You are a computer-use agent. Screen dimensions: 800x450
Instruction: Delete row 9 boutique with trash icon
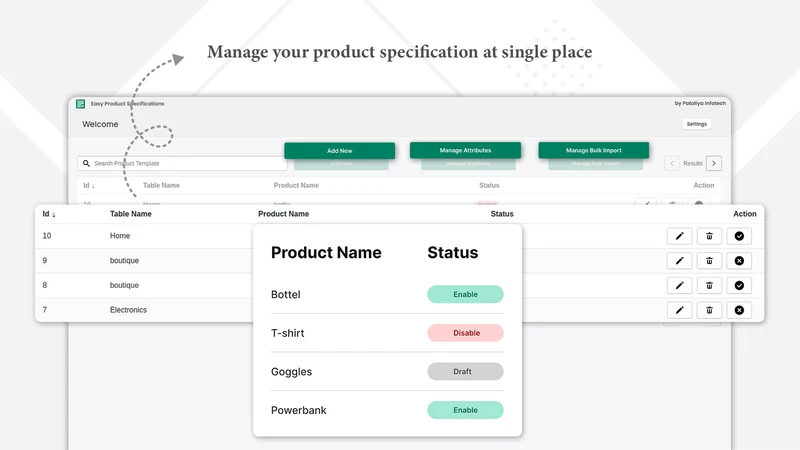[x=709, y=261]
